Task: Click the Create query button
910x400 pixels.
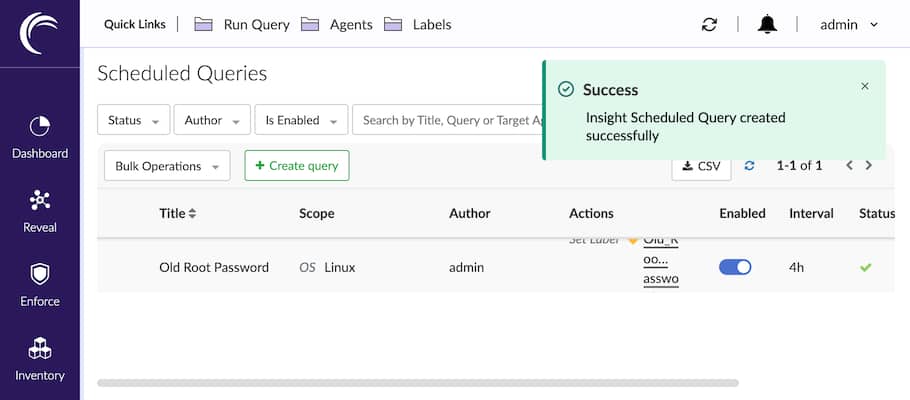Action: [297, 166]
